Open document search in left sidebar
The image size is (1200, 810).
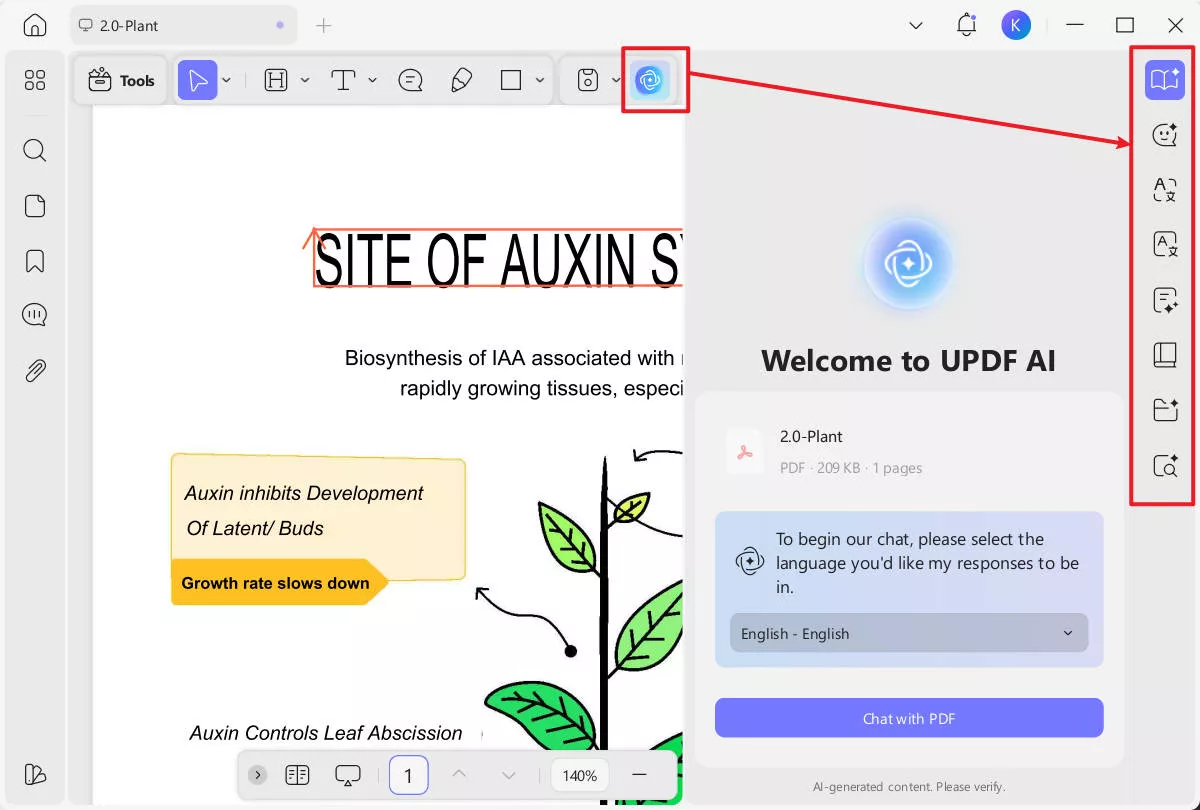pyautogui.click(x=34, y=150)
